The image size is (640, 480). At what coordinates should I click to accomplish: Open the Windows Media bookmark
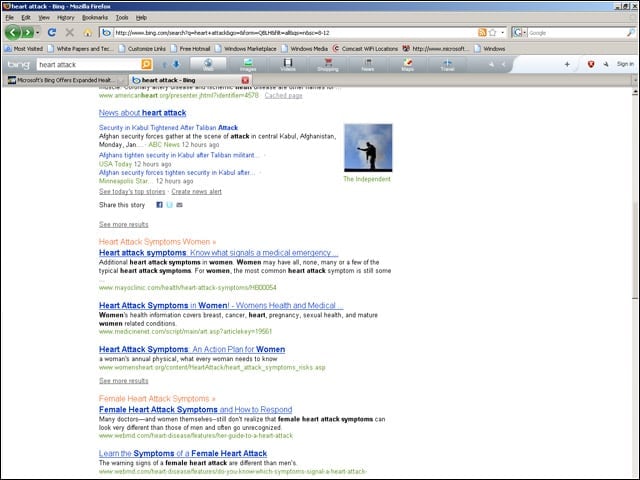(x=304, y=49)
